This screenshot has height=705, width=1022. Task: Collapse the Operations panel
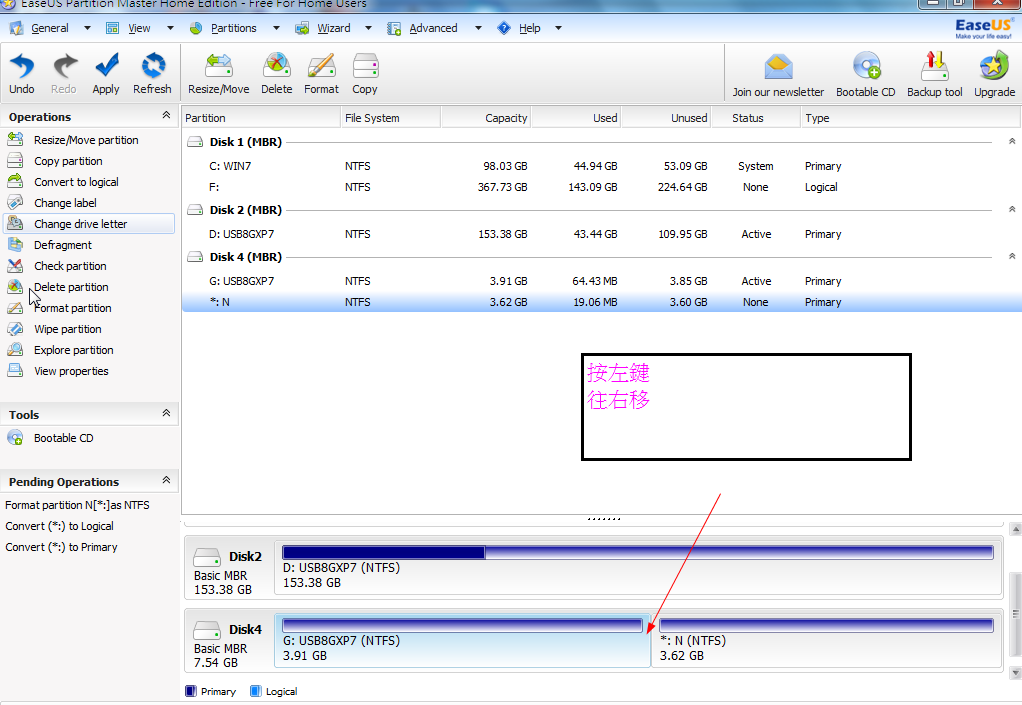click(166, 115)
